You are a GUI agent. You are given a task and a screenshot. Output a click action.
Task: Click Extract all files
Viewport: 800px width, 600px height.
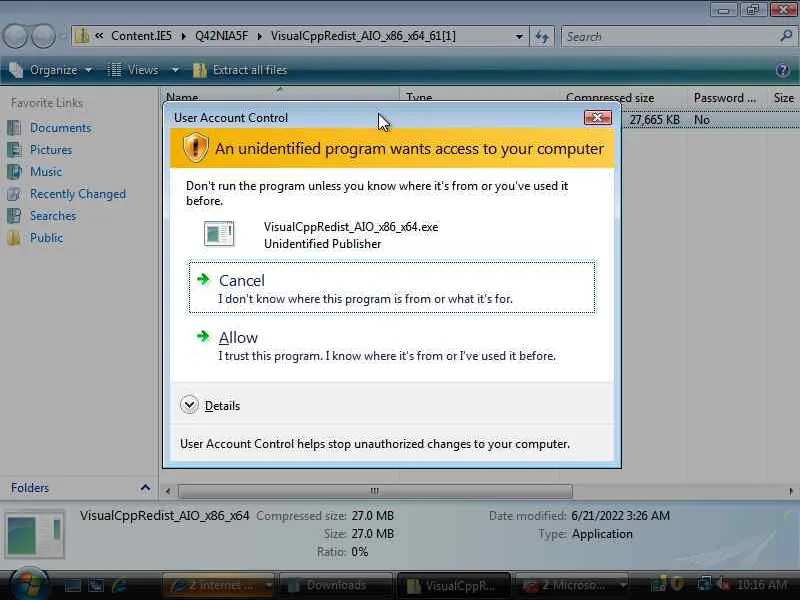coord(240,70)
